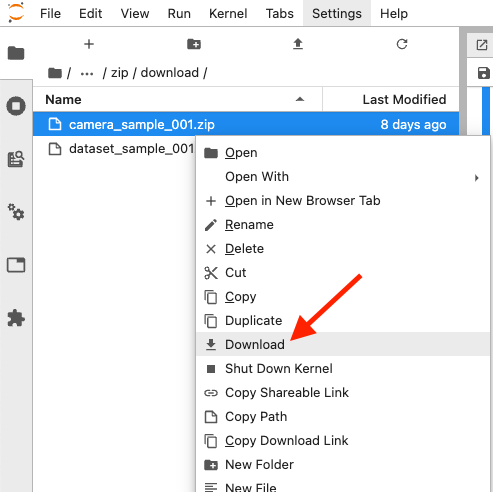Click the Upload Files arrow icon

298,44
